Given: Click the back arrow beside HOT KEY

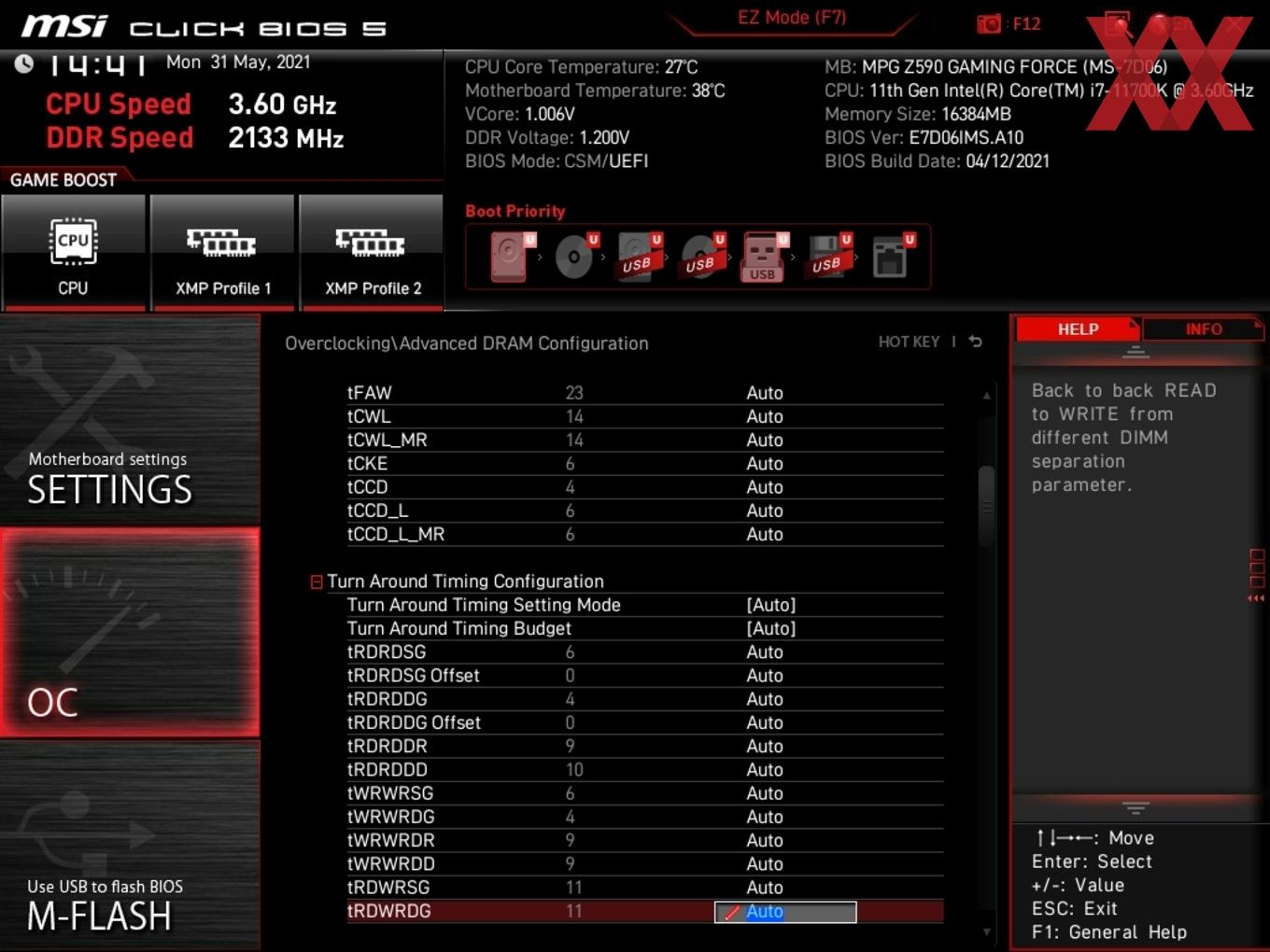Looking at the screenshot, I should point(976,342).
